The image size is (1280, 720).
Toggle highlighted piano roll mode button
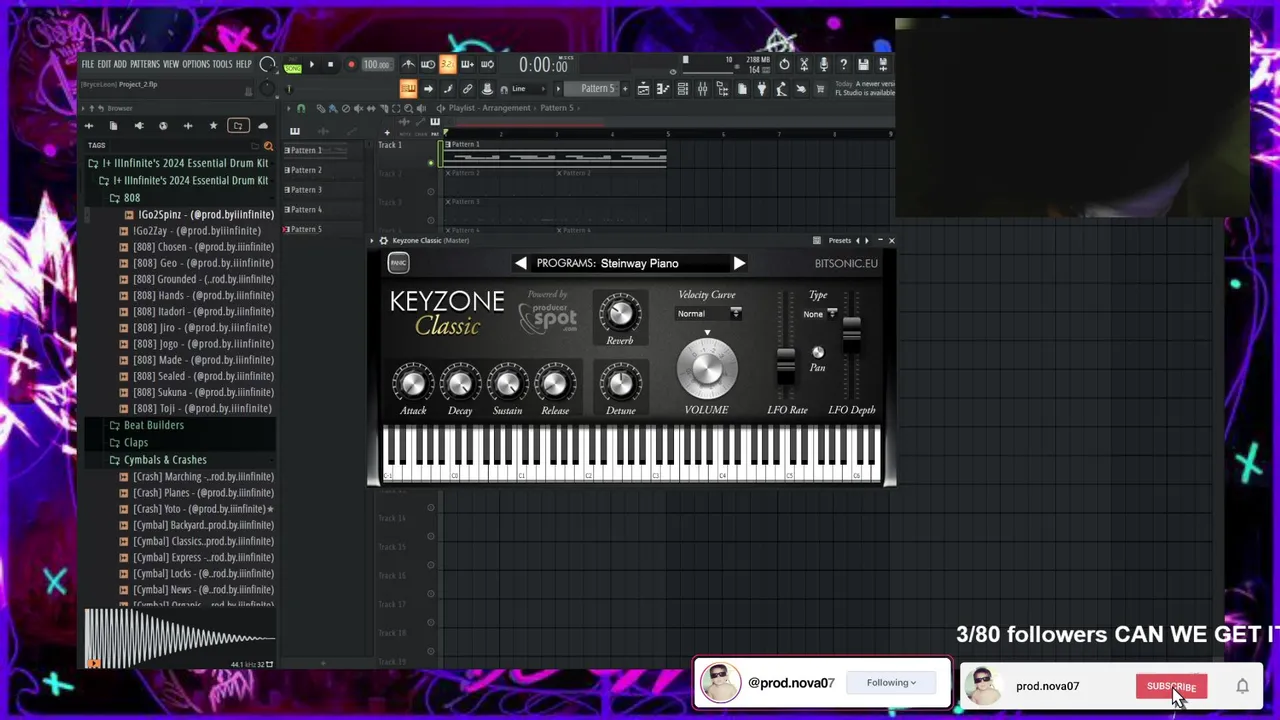pos(408,89)
